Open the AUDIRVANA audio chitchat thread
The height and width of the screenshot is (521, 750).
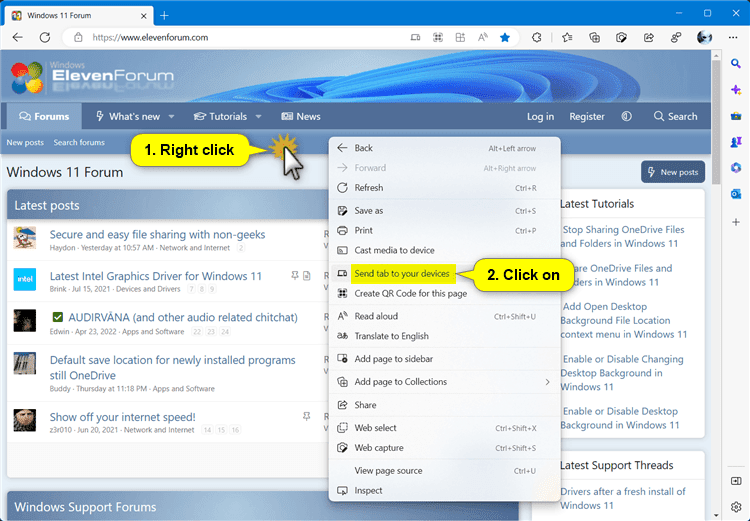click(183, 317)
